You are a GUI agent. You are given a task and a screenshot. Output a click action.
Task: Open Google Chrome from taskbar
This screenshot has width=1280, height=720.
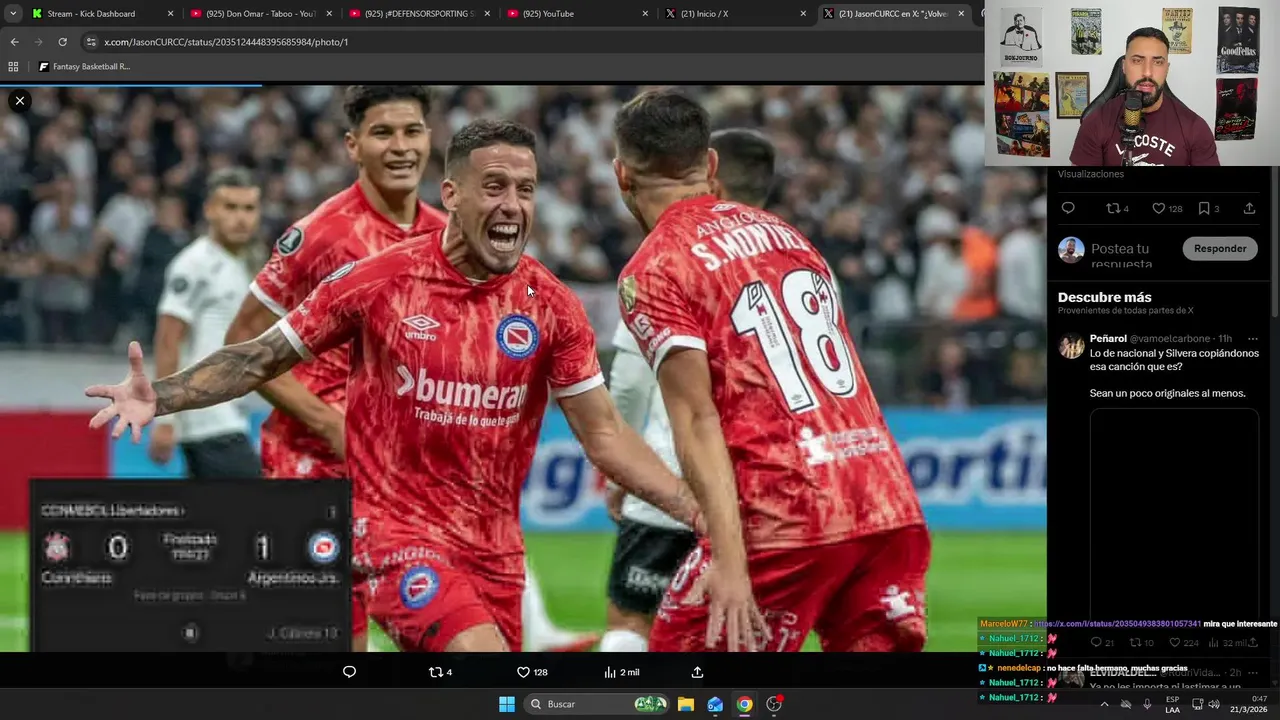(x=745, y=704)
